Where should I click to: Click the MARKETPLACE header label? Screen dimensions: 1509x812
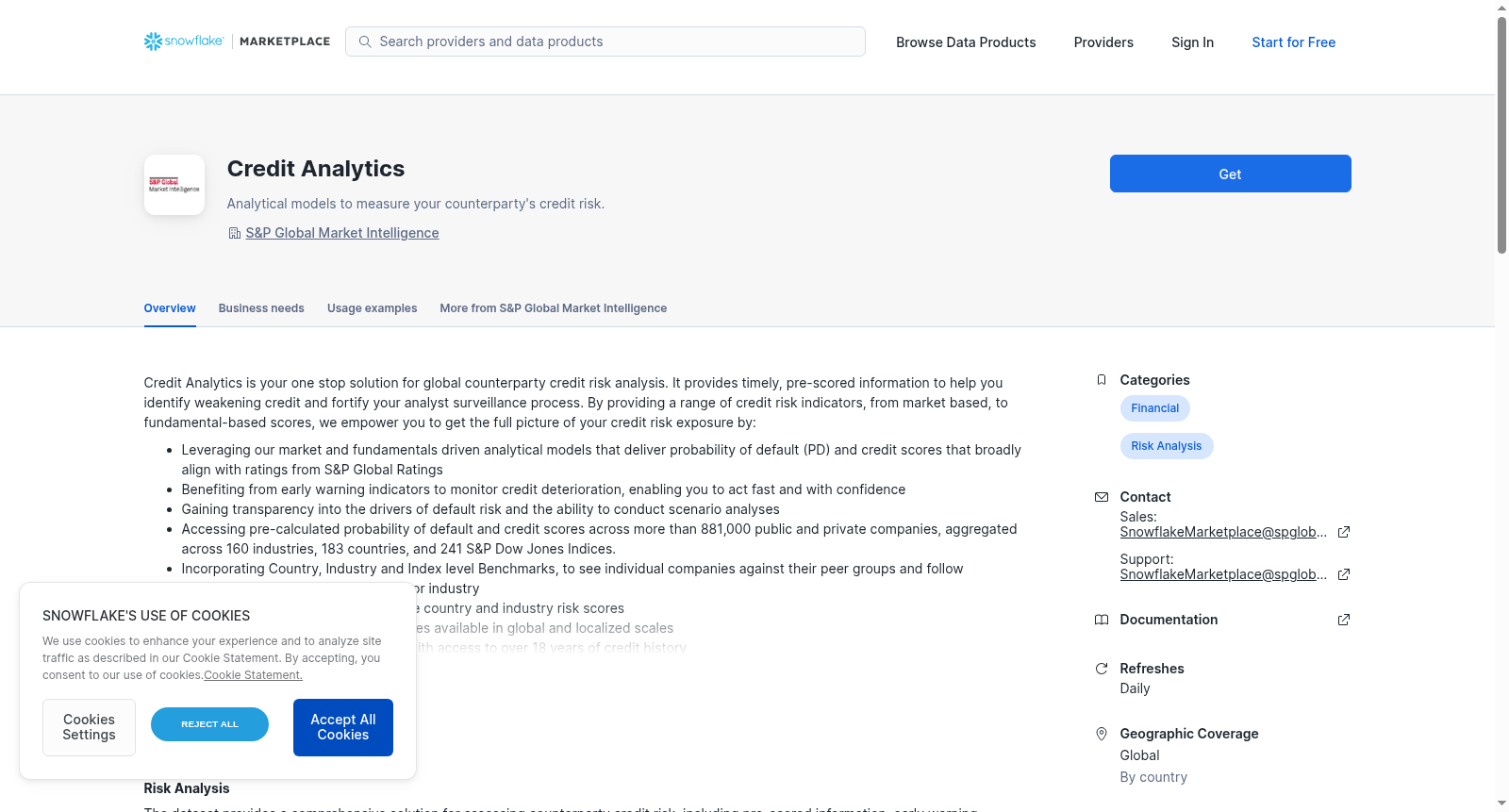285,41
